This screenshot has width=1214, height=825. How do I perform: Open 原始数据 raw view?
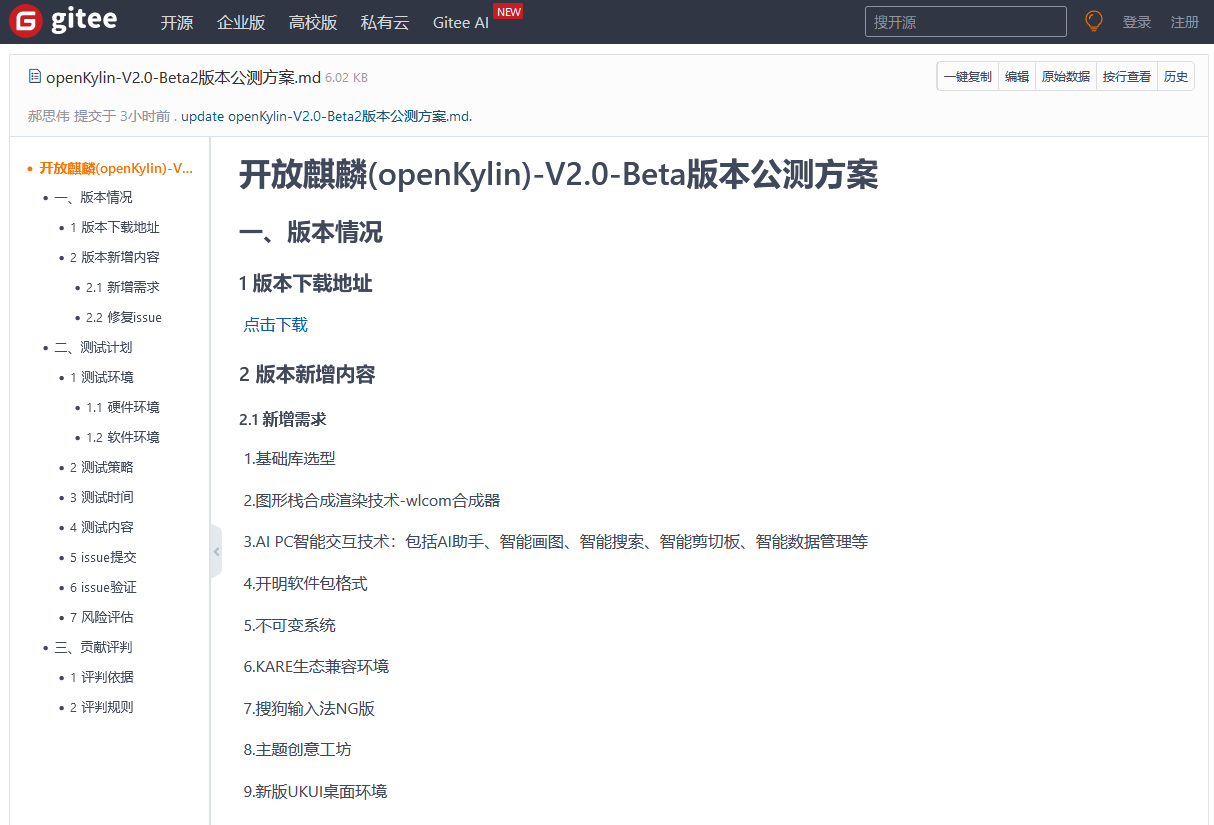click(x=1065, y=76)
